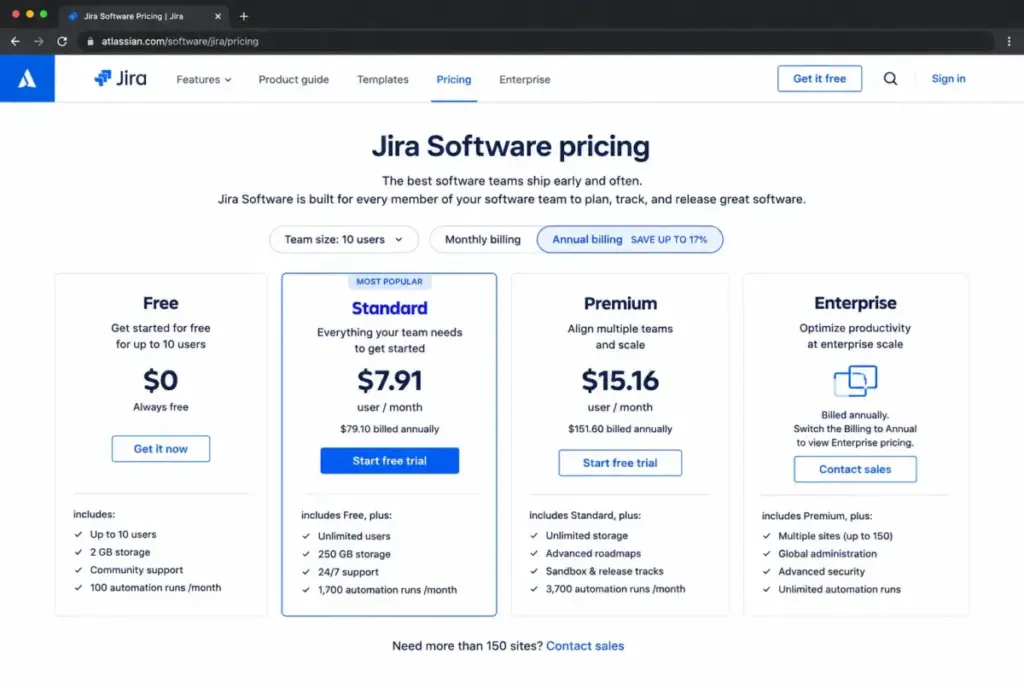
Task: Click the Standard plan heading
Action: [x=389, y=308]
